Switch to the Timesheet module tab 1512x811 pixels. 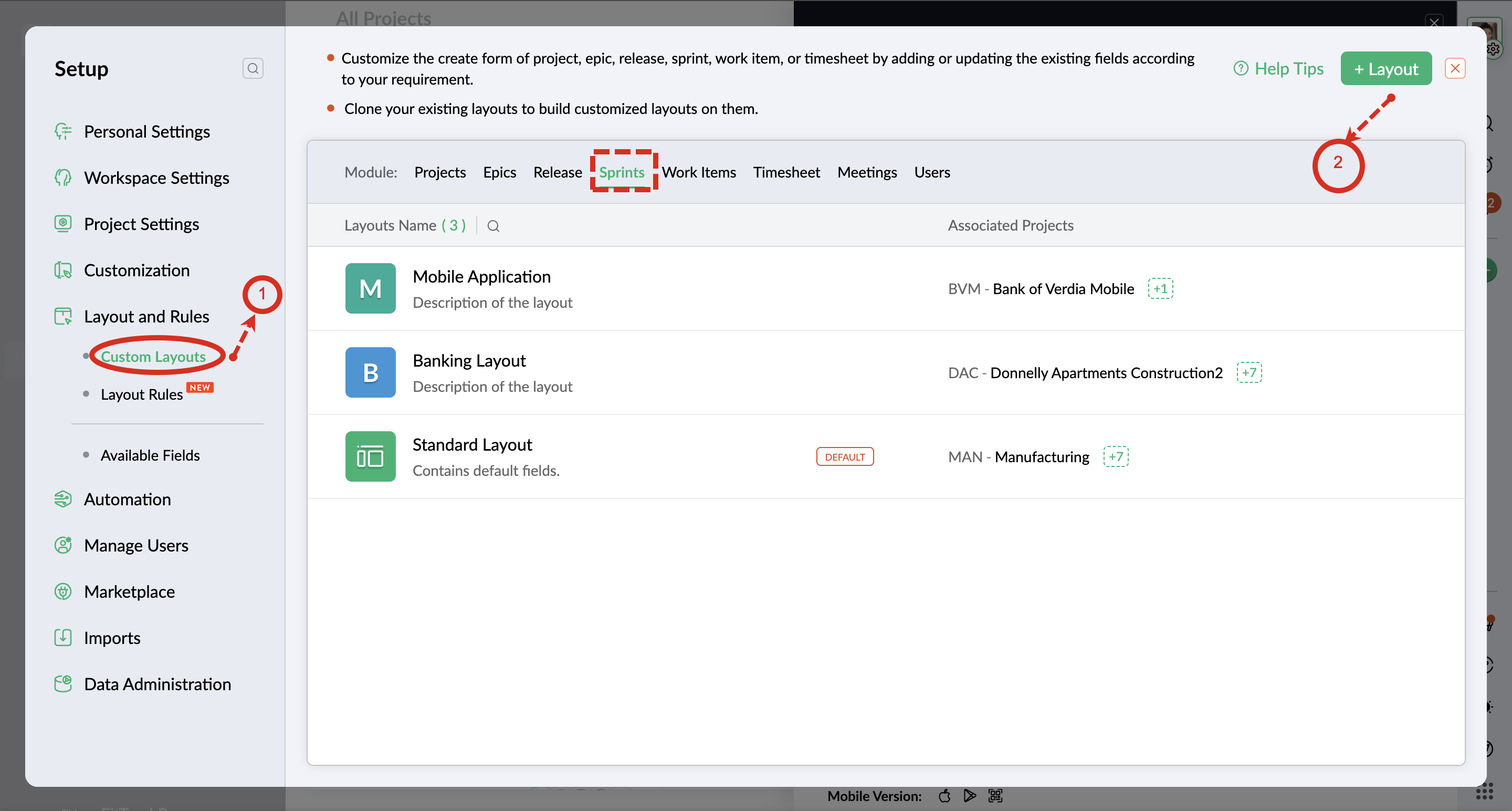coord(786,172)
